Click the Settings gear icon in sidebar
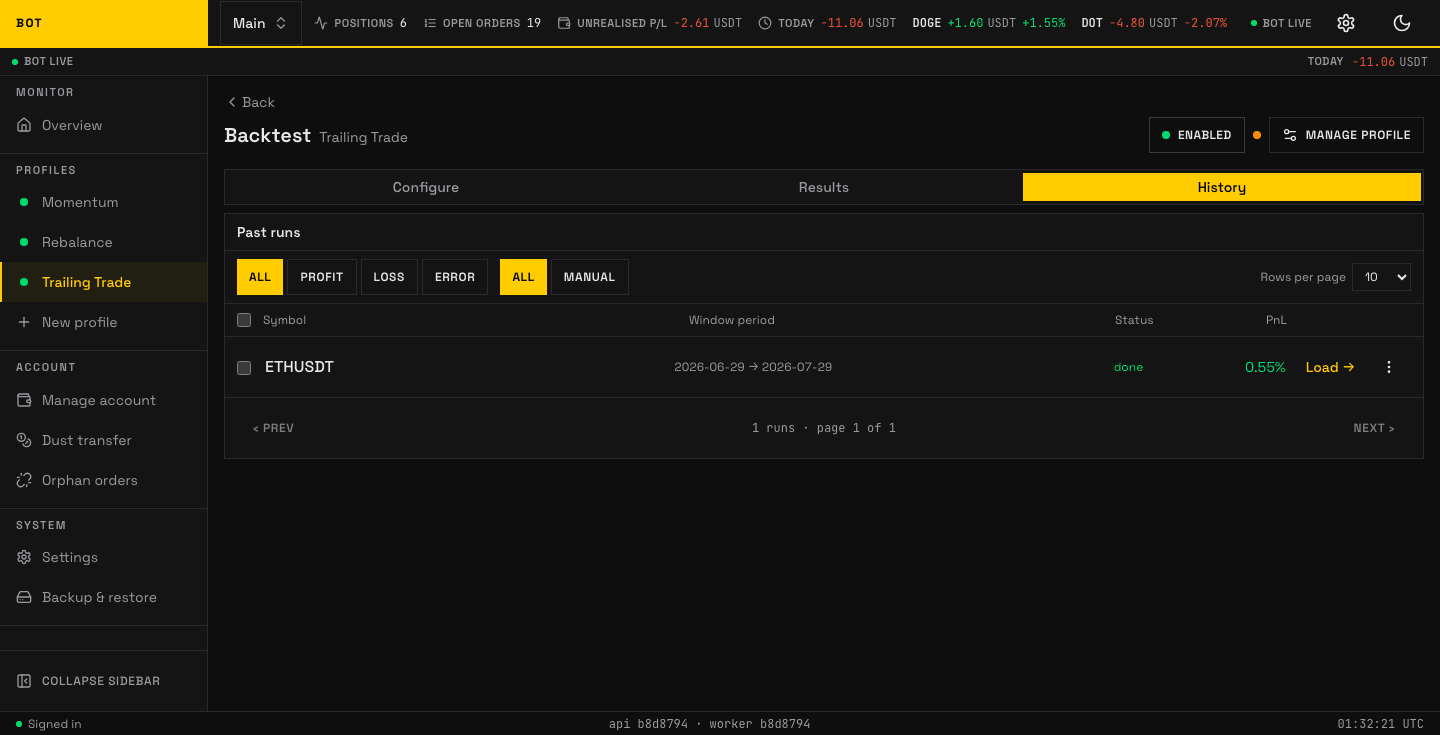The width and height of the screenshot is (1440, 735). tap(24, 557)
